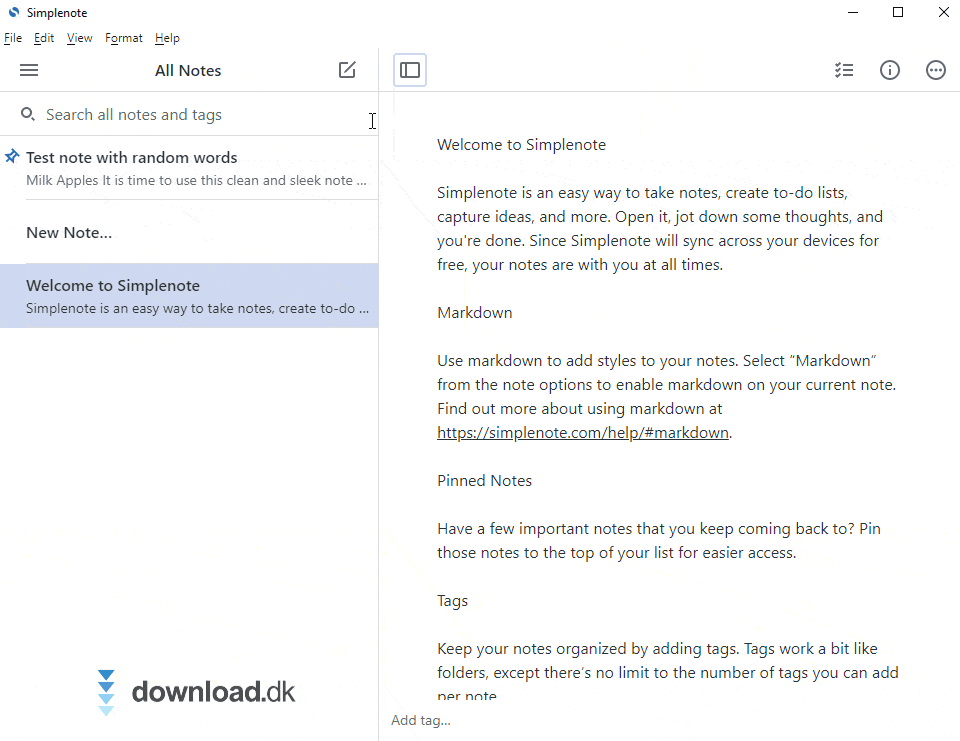This screenshot has height=741, width=960.
Task: Click the Simplenote logo in title bar
Action: click(x=13, y=13)
